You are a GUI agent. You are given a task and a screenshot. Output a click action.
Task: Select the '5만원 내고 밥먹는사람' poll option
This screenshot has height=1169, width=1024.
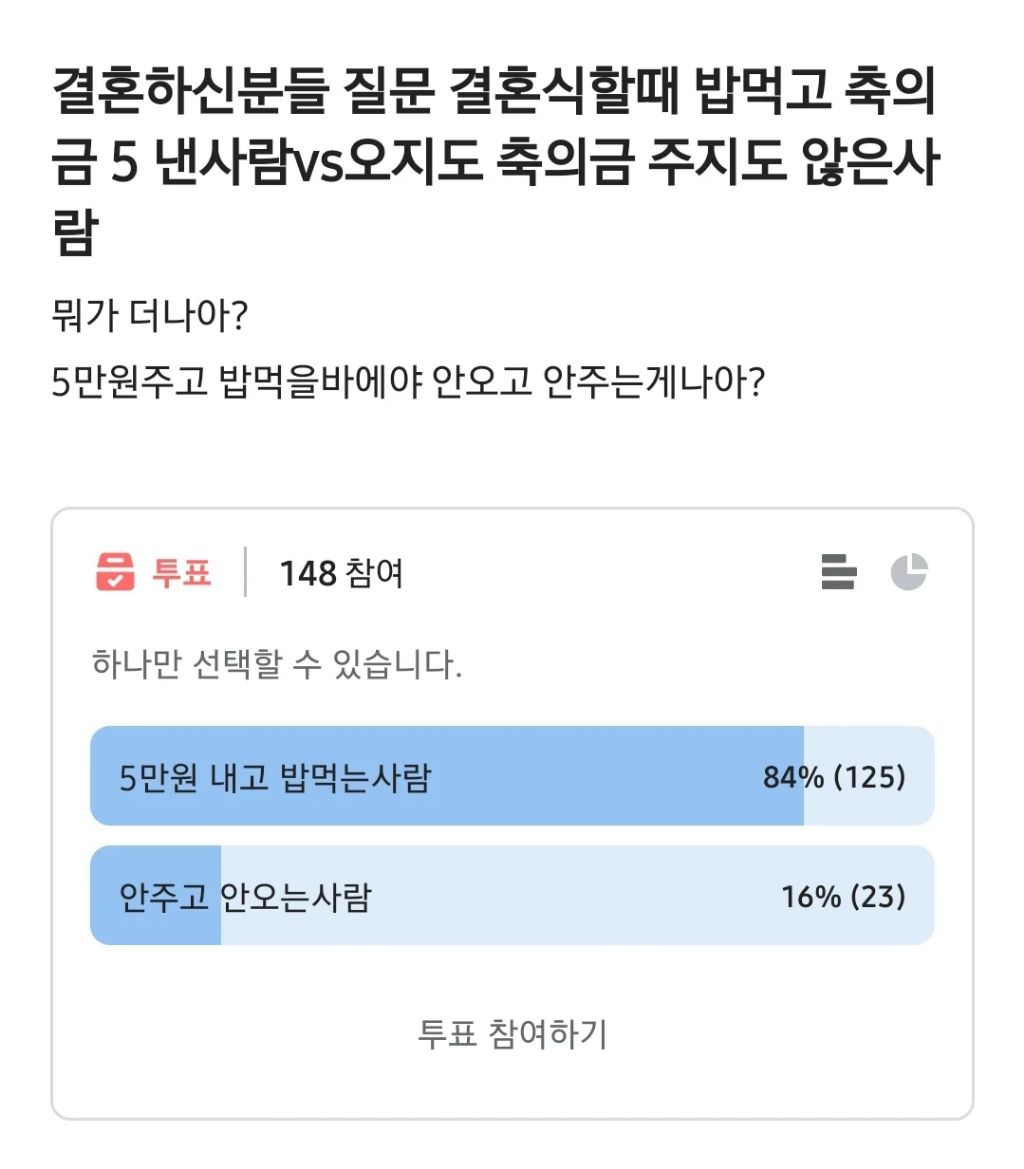(275, 777)
